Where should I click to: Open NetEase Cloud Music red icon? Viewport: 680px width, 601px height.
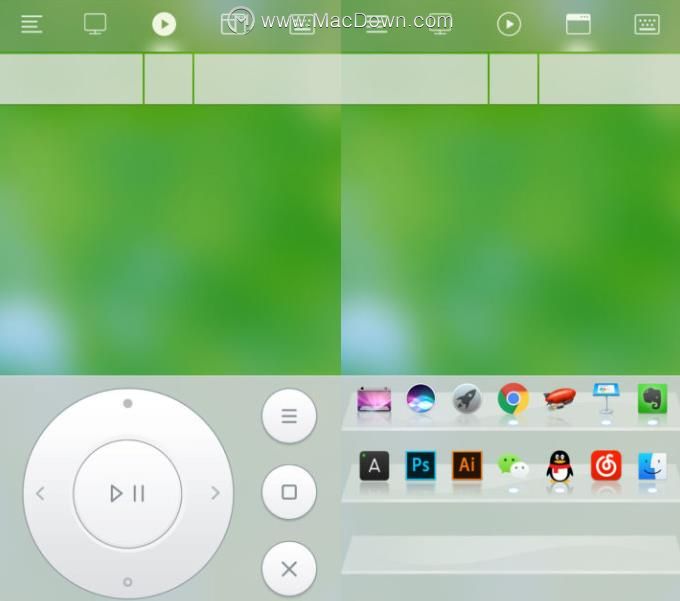606,466
